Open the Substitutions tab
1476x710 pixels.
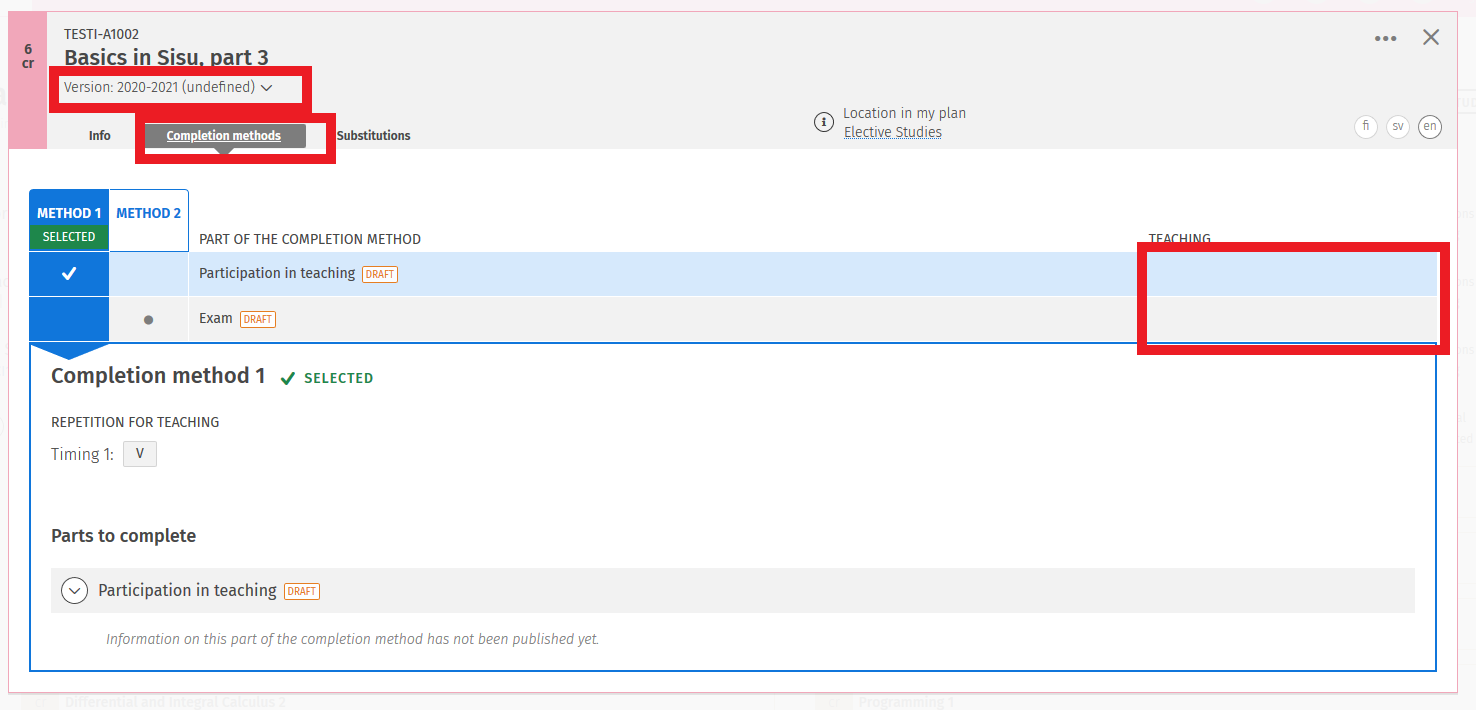373,136
